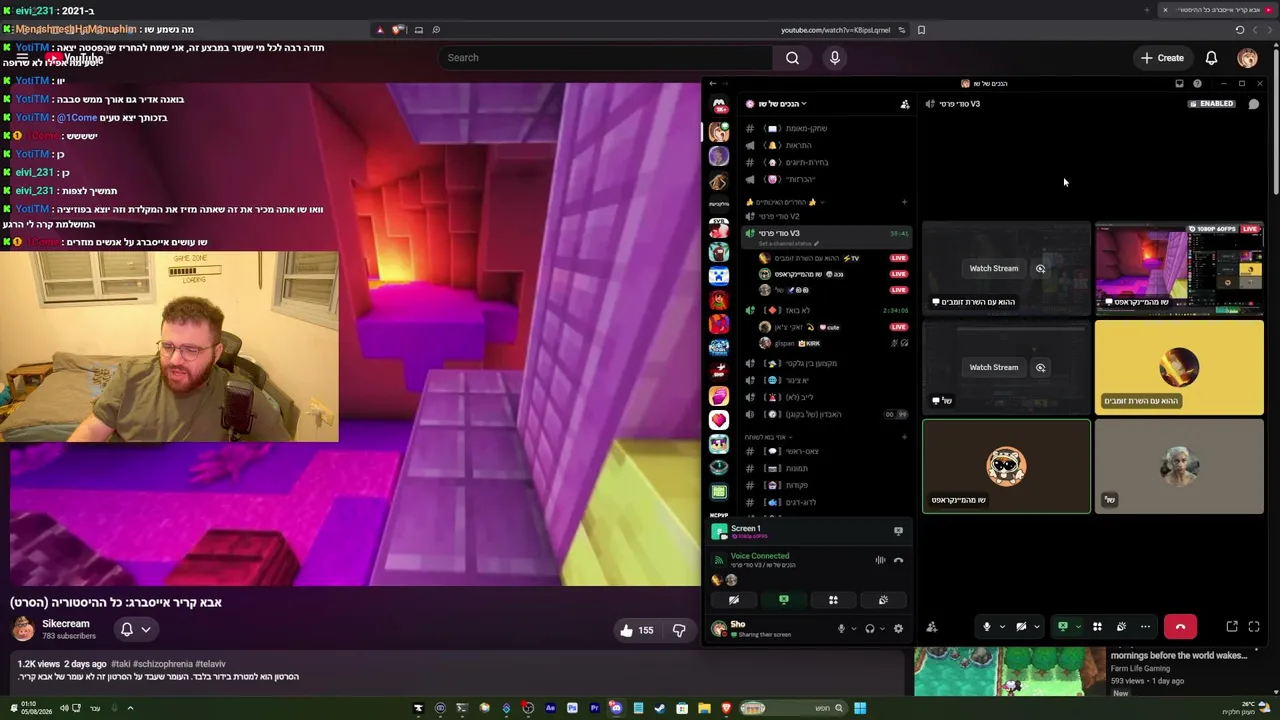Image resolution: width=1280 pixels, height=720 pixels.
Task: Open activities button in voice panel
Action: tap(833, 600)
